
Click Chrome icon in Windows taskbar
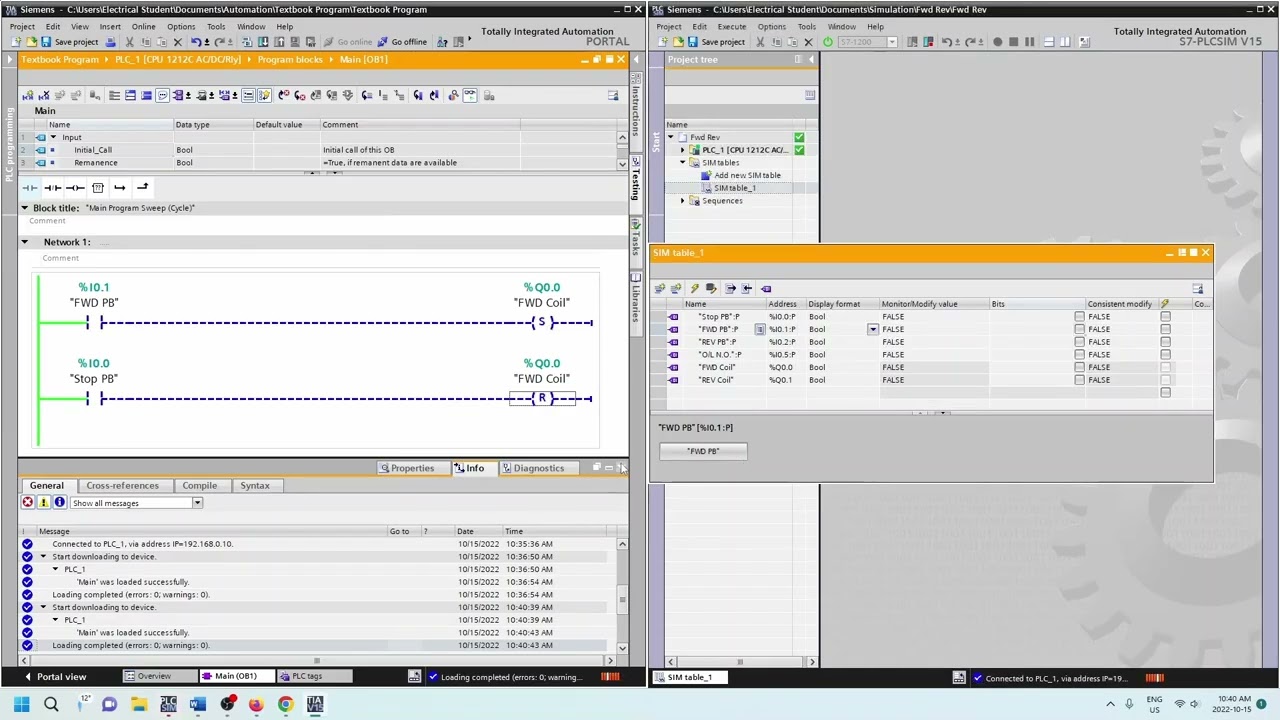point(285,705)
